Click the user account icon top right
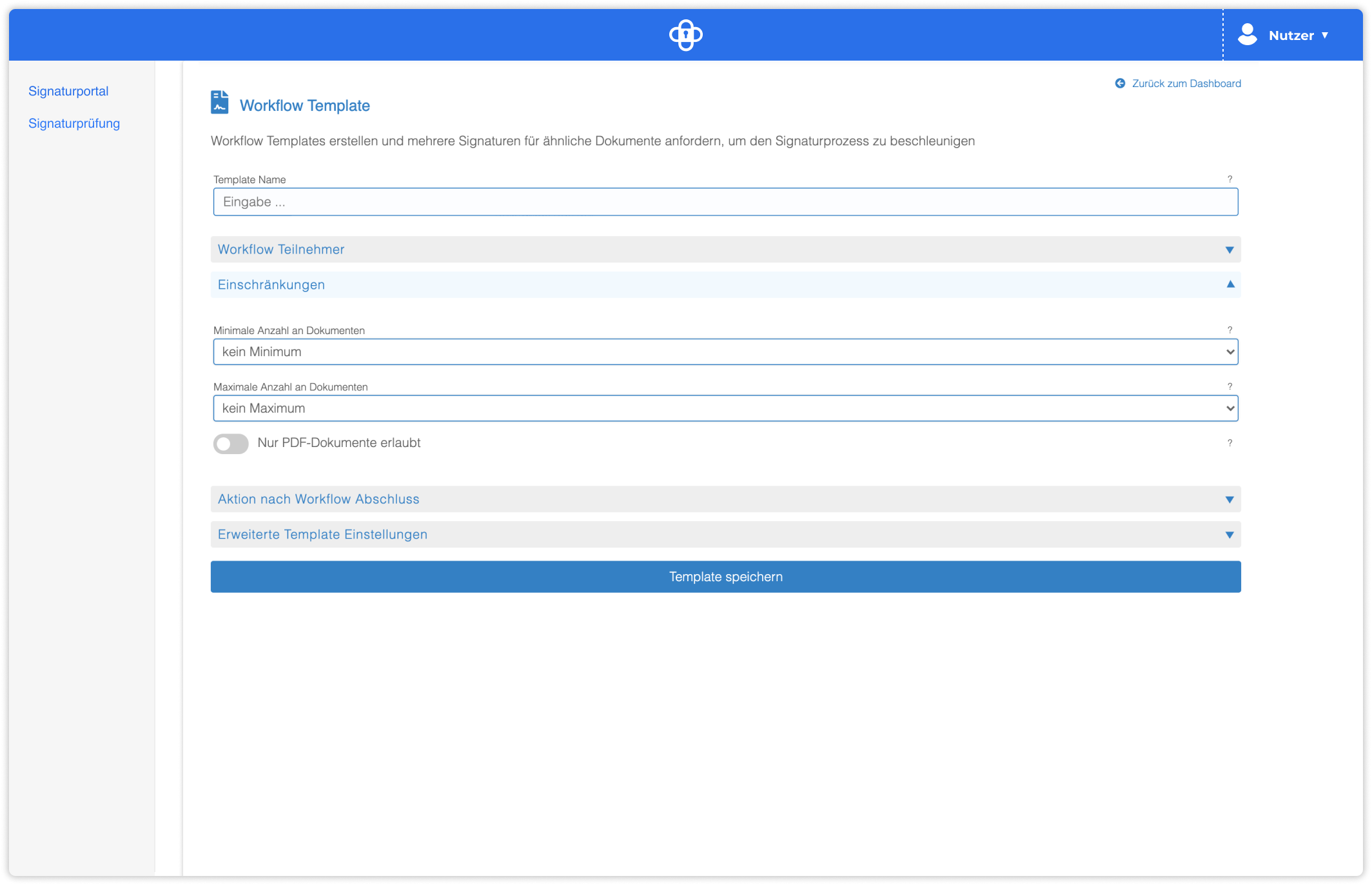This screenshot has height=885, width=1372. pyautogui.click(x=1248, y=35)
